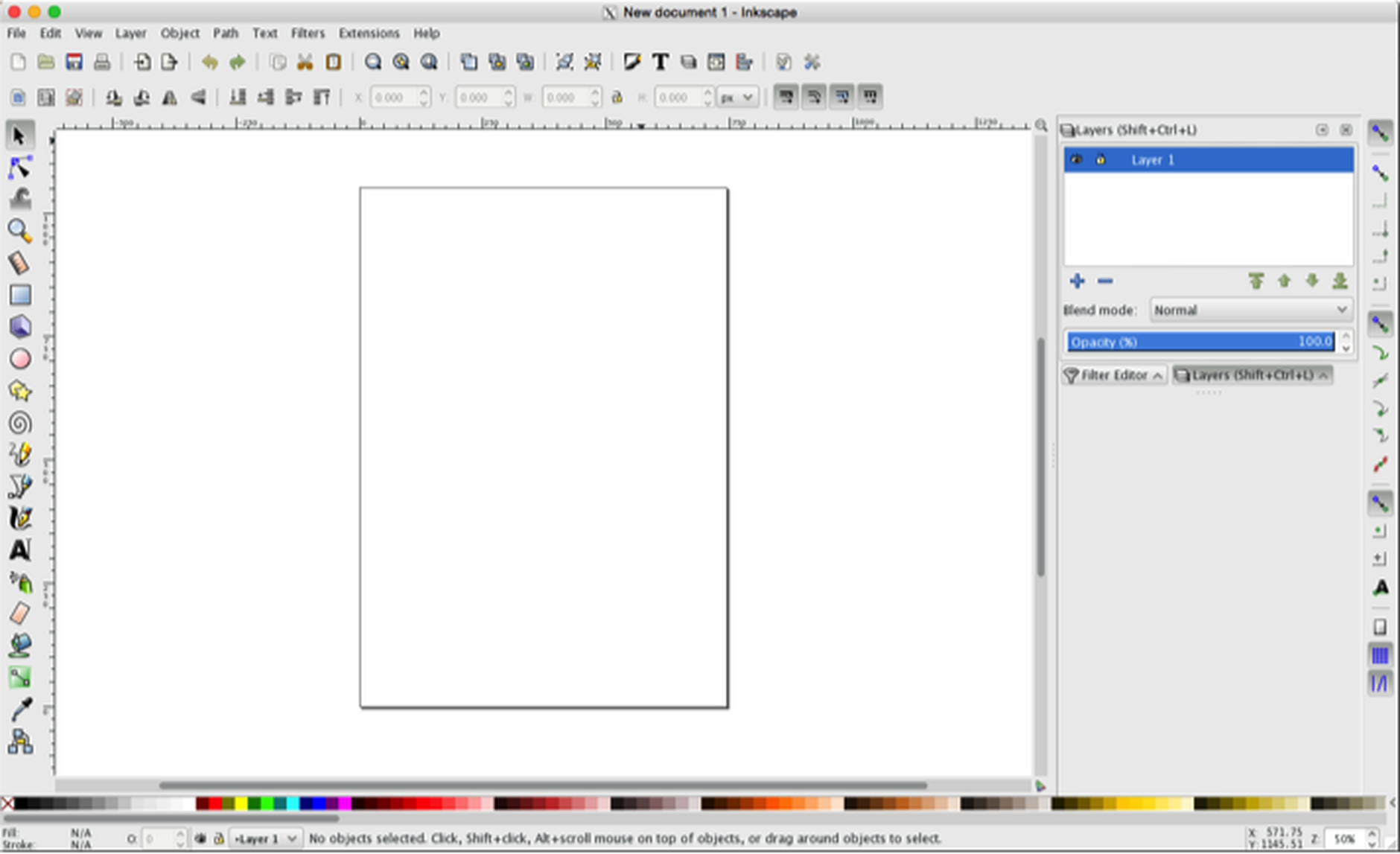Toggle current layer visibility in status bar
Screen dimensions: 1400x854
[200, 838]
